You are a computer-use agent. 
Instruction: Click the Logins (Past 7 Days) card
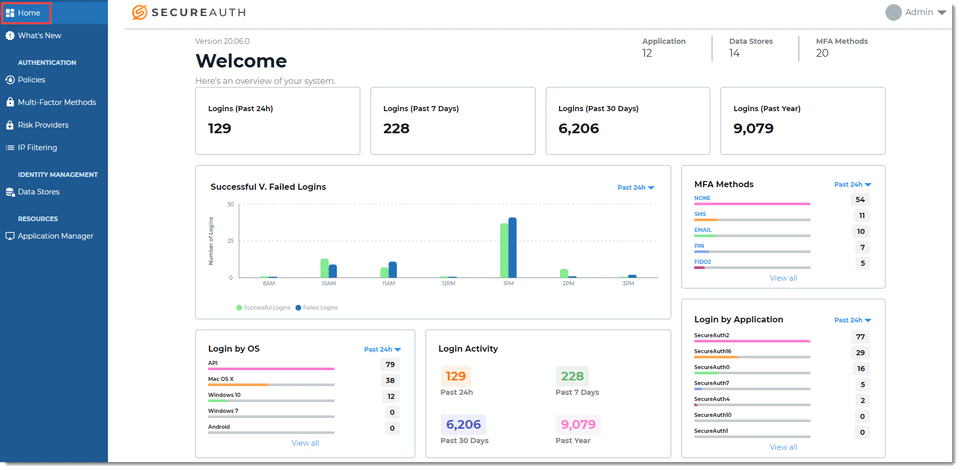click(452, 121)
